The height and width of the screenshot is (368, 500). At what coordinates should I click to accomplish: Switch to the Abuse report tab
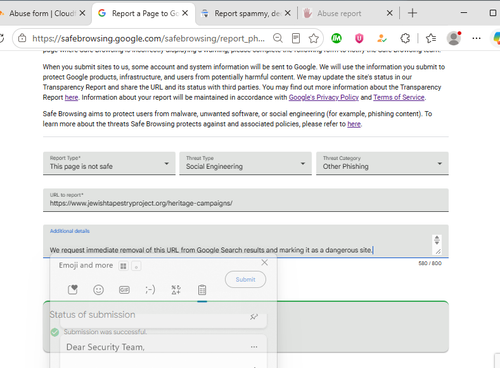click(339, 13)
